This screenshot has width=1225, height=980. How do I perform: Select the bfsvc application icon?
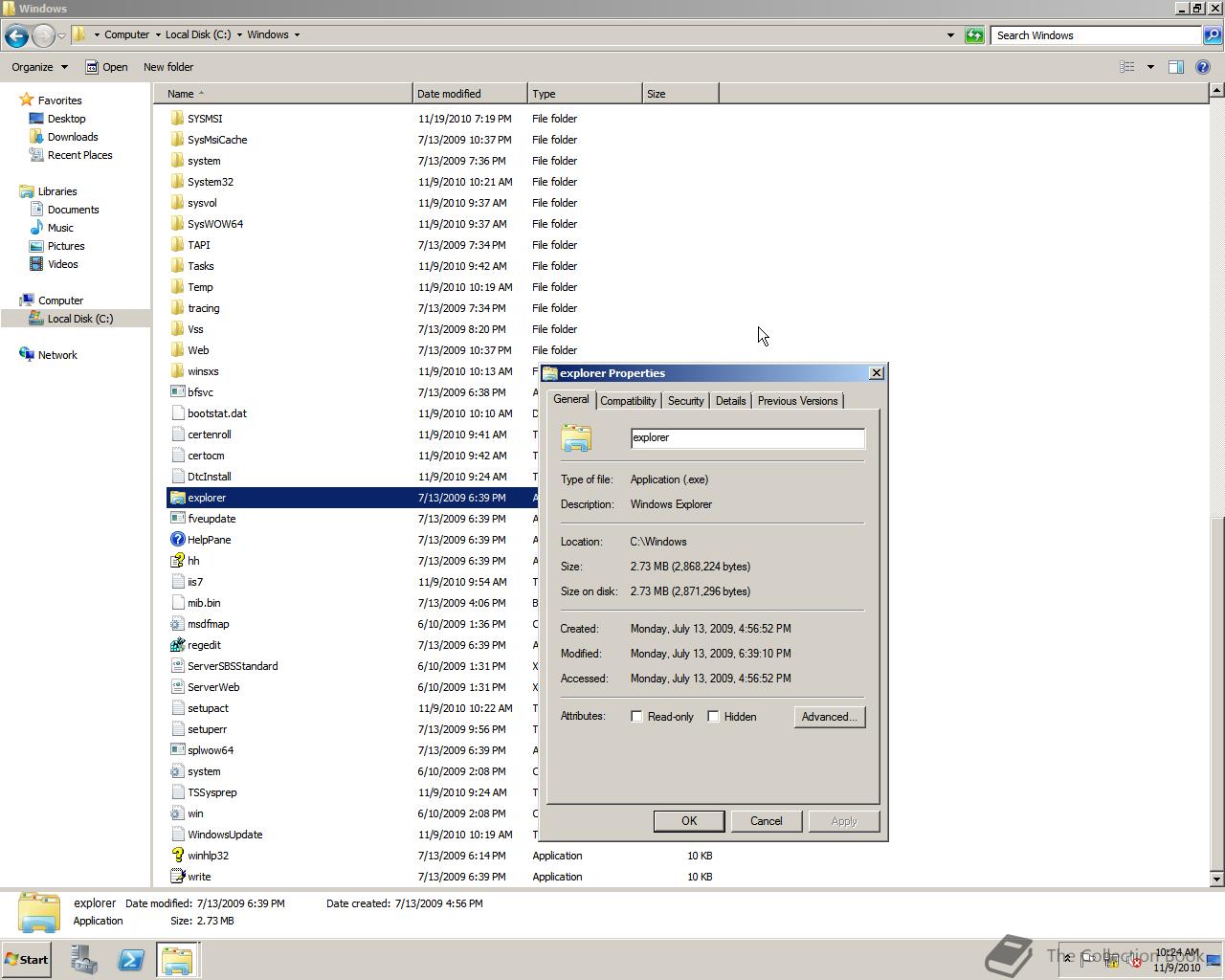tap(177, 392)
